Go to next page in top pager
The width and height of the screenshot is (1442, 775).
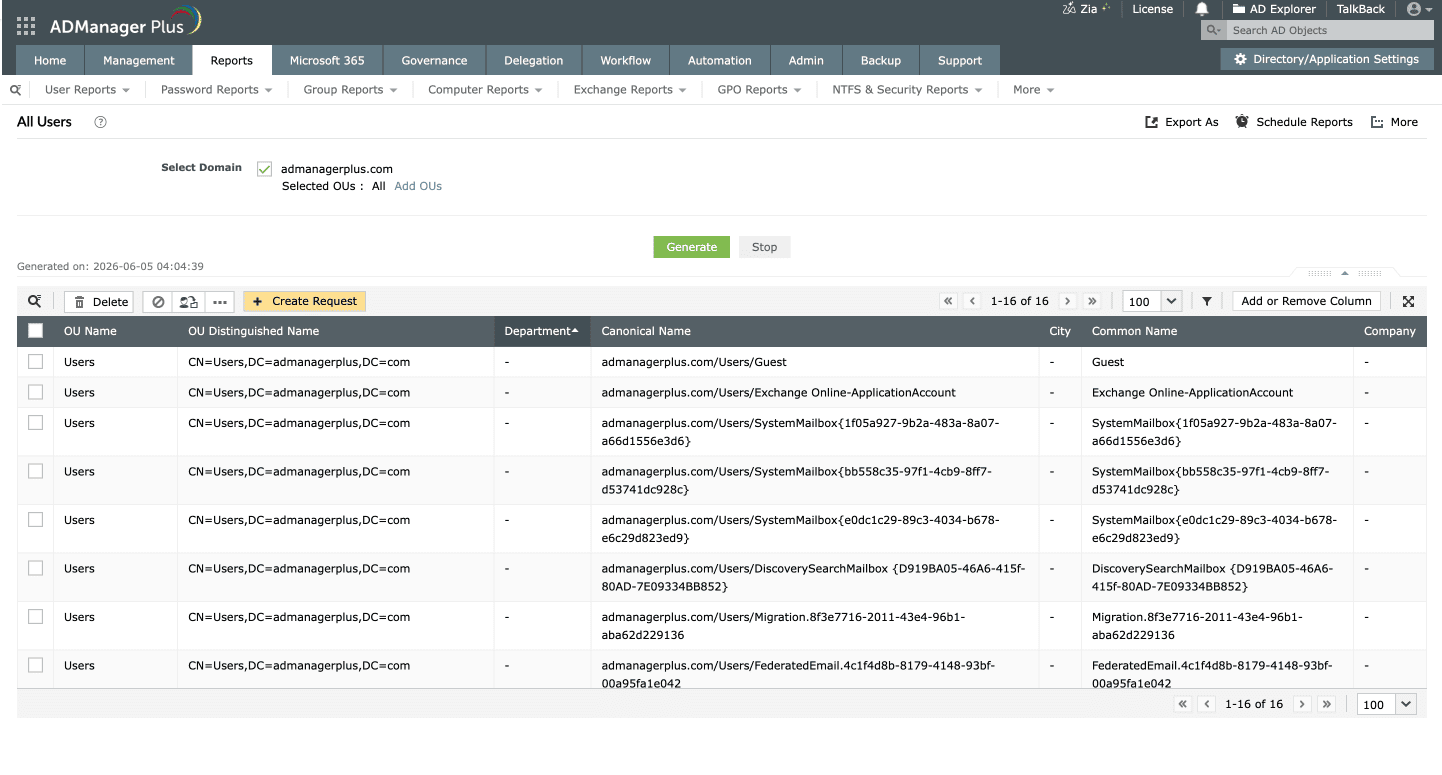pyautogui.click(x=1067, y=301)
